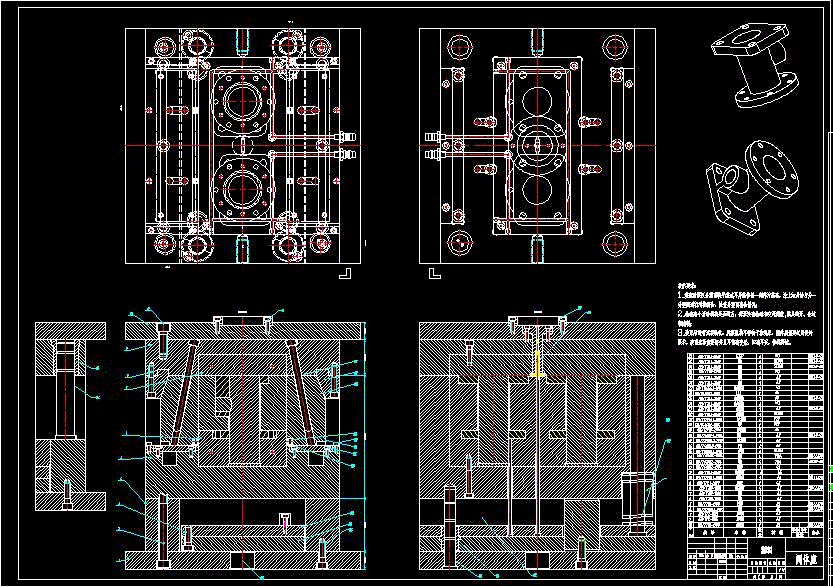Select the central round flange in top-right view

537,146
